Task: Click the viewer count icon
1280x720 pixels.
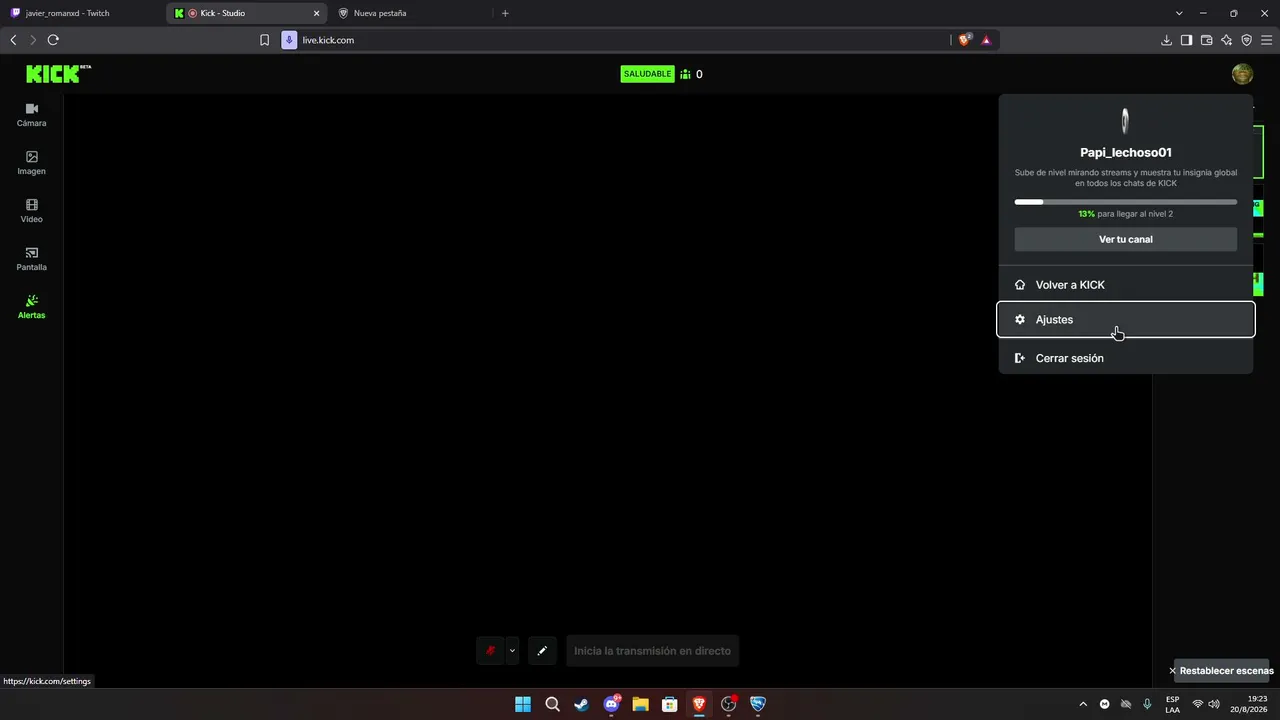Action: 685,74
